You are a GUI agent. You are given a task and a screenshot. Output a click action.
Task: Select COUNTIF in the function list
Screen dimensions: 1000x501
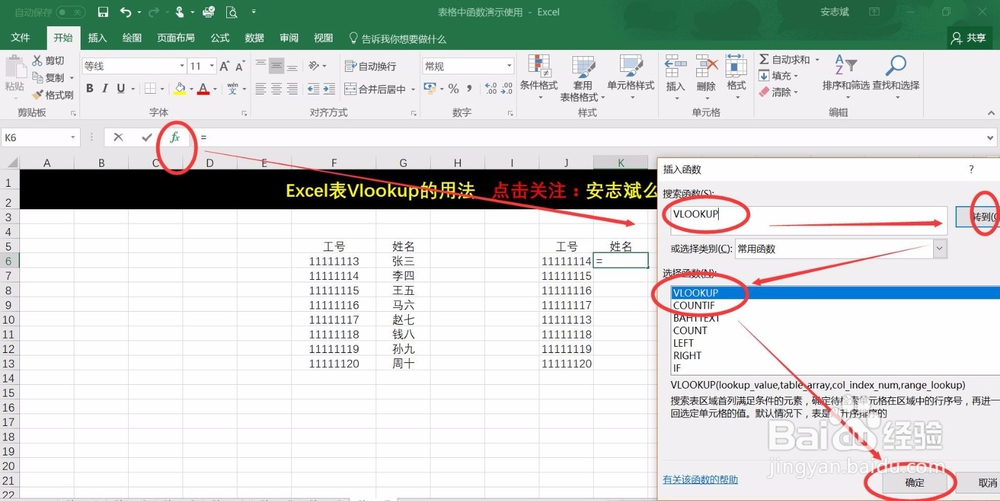coord(694,305)
